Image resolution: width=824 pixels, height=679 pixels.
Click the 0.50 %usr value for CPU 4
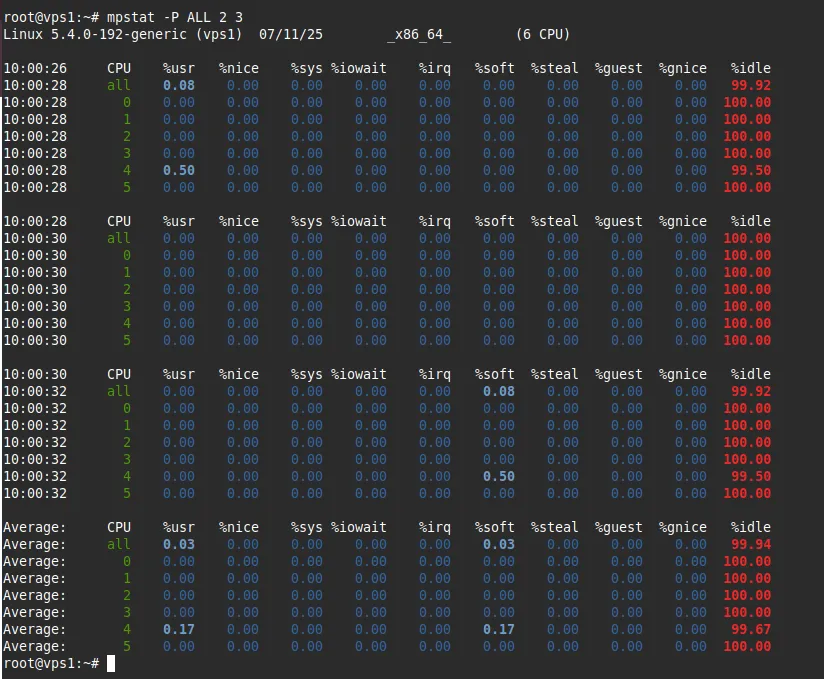(x=179, y=170)
